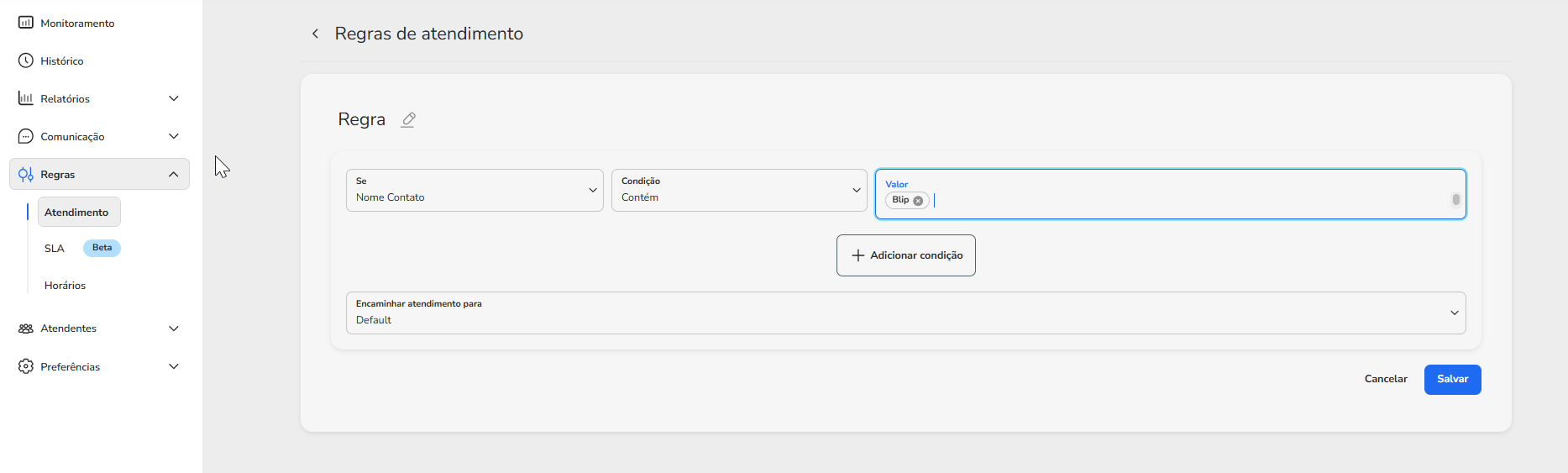The image size is (1568, 473).
Task: Remove the Blip tag from Valor
Action: [918, 201]
